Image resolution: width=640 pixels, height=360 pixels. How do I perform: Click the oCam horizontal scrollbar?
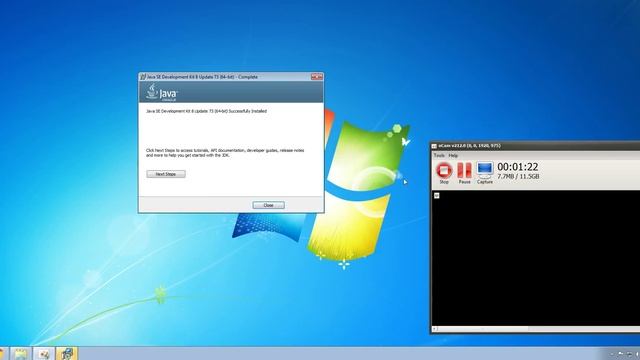[x=536, y=329]
